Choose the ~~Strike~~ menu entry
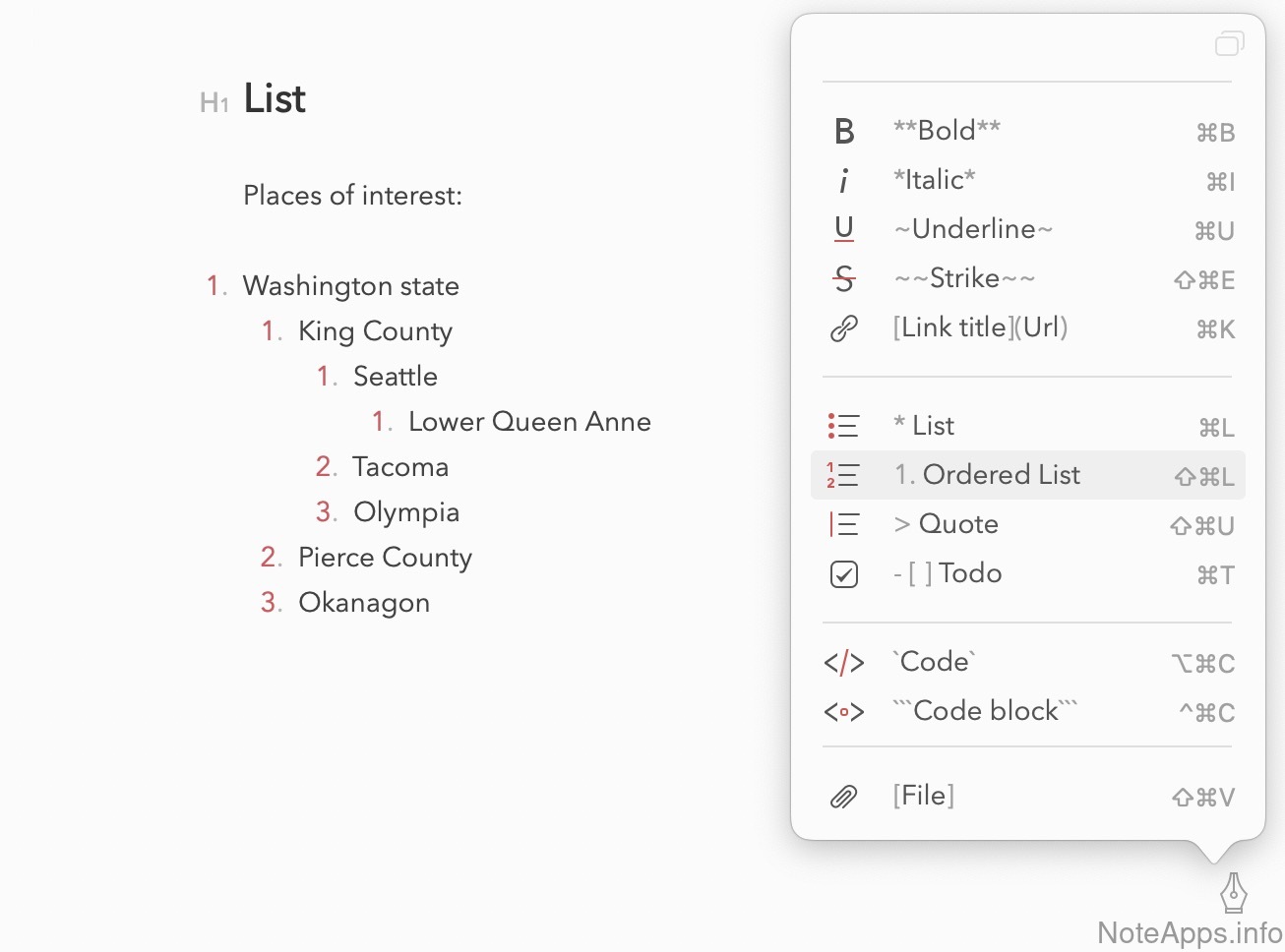 click(x=964, y=278)
